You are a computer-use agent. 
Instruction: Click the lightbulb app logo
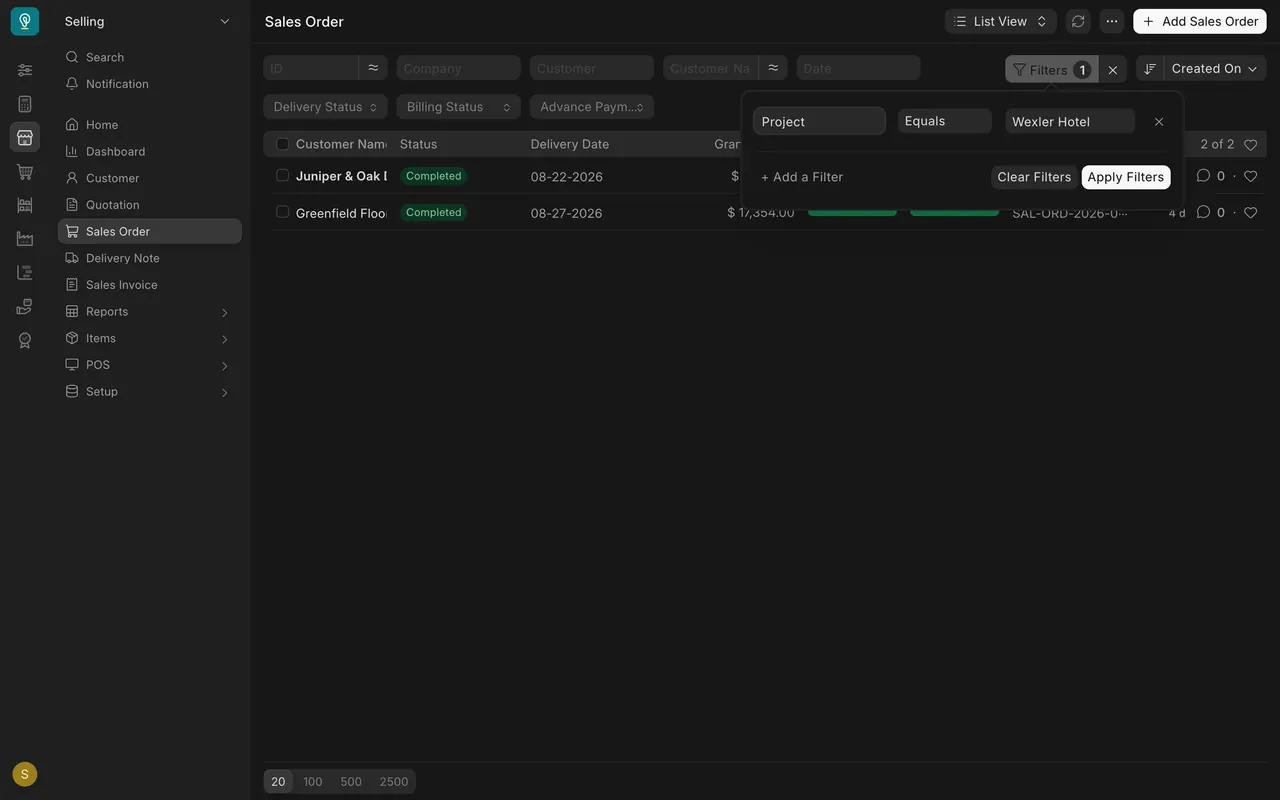(x=25, y=21)
